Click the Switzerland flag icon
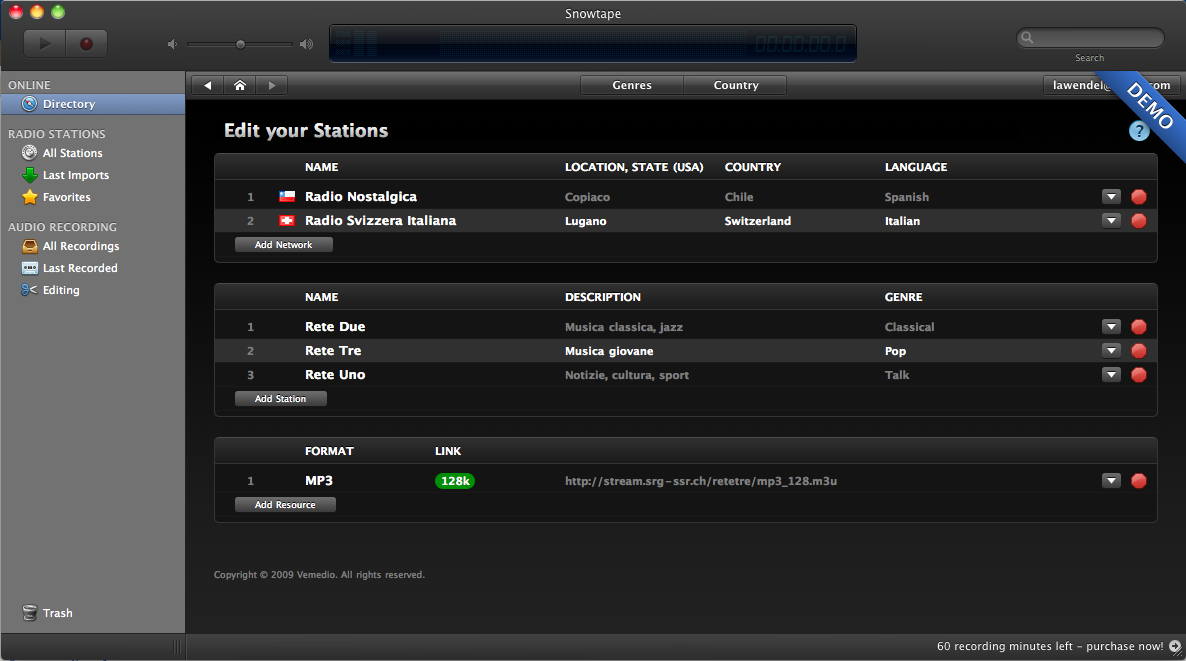The image size is (1186, 661). (287, 221)
